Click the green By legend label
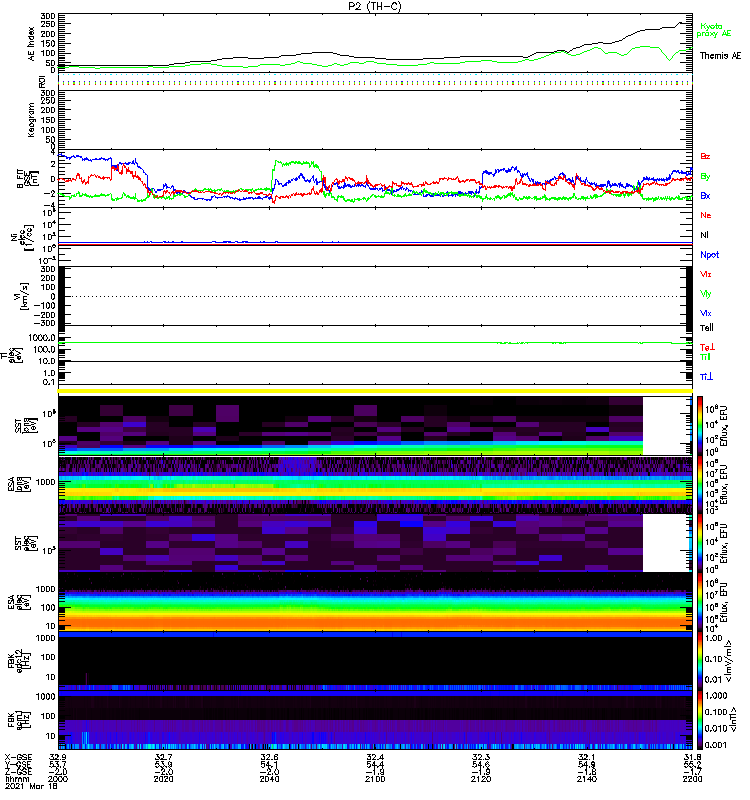The width and height of the screenshot is (750, 800). pos(705,177)
